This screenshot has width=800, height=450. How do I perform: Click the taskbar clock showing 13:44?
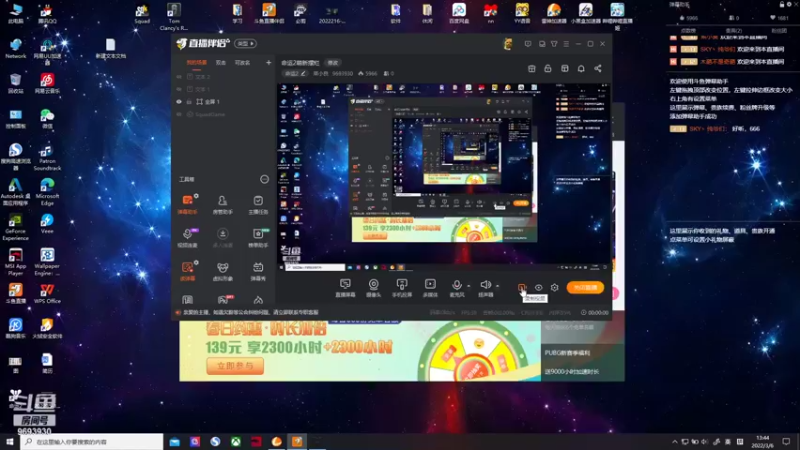click(x=763, y=441)
